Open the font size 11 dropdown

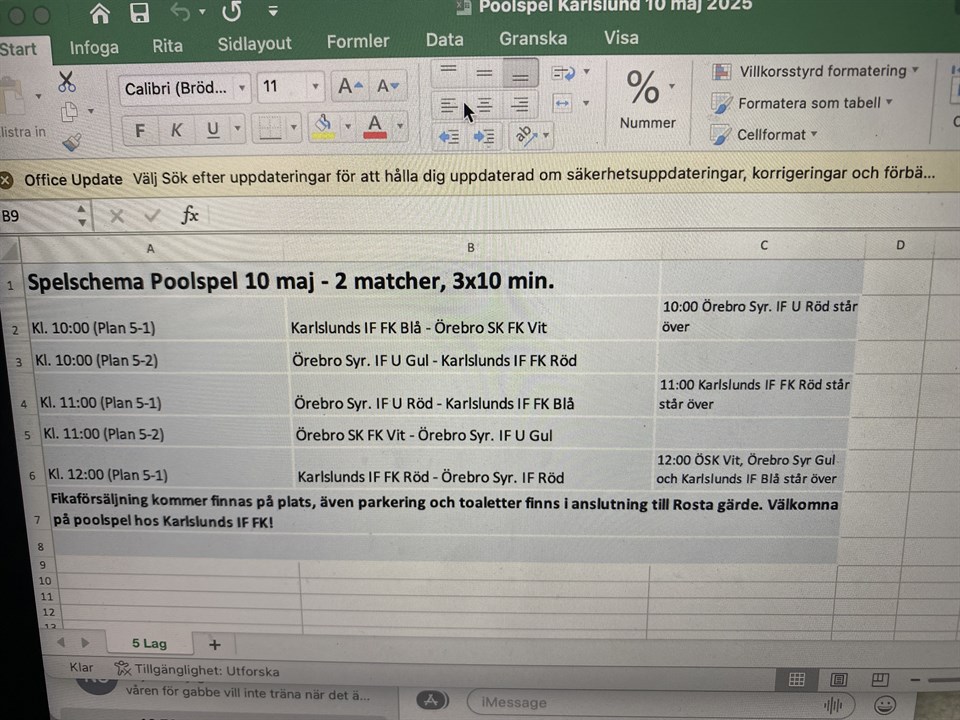pos(317,87)
